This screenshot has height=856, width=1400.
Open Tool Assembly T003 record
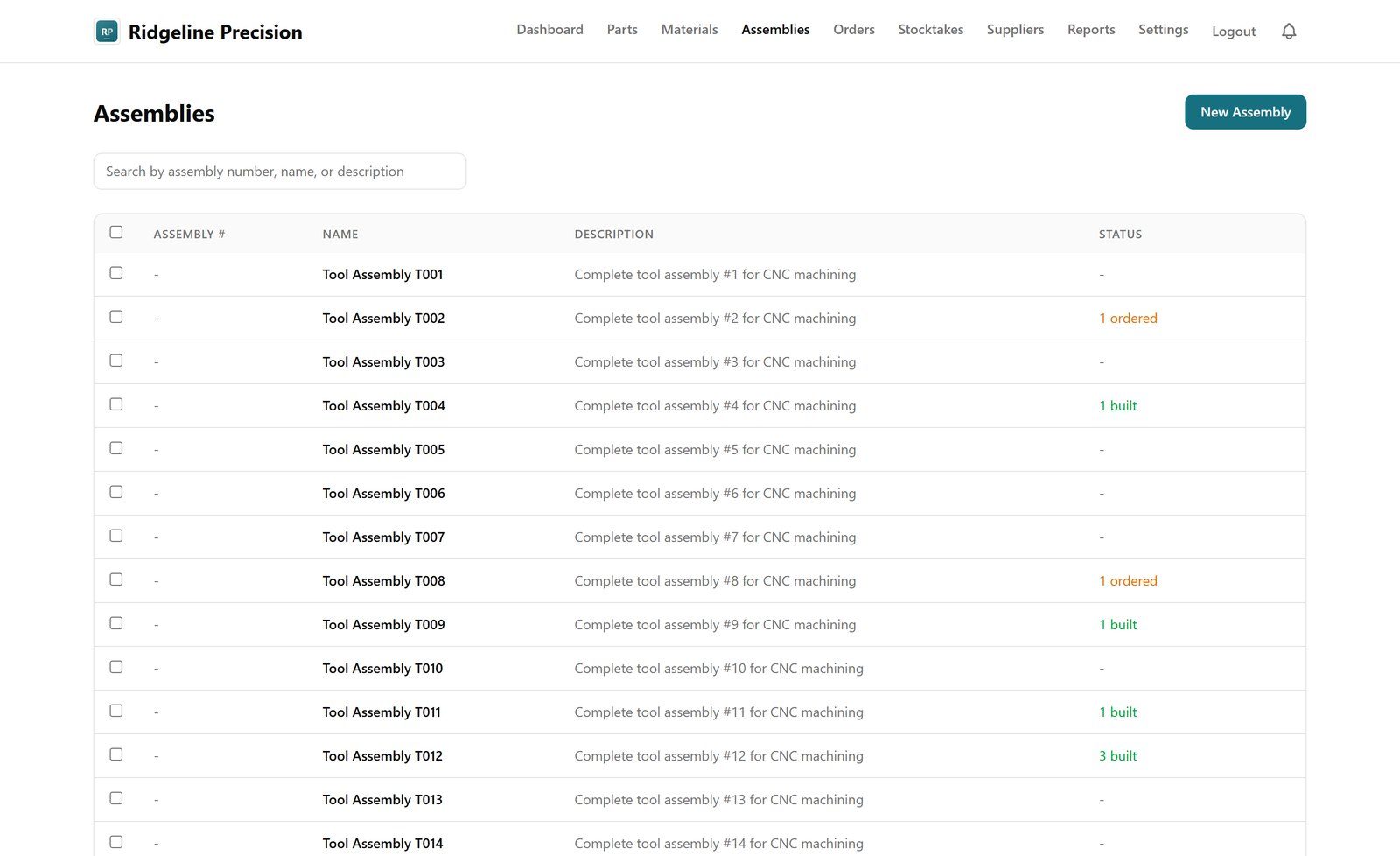pos(383,362)
